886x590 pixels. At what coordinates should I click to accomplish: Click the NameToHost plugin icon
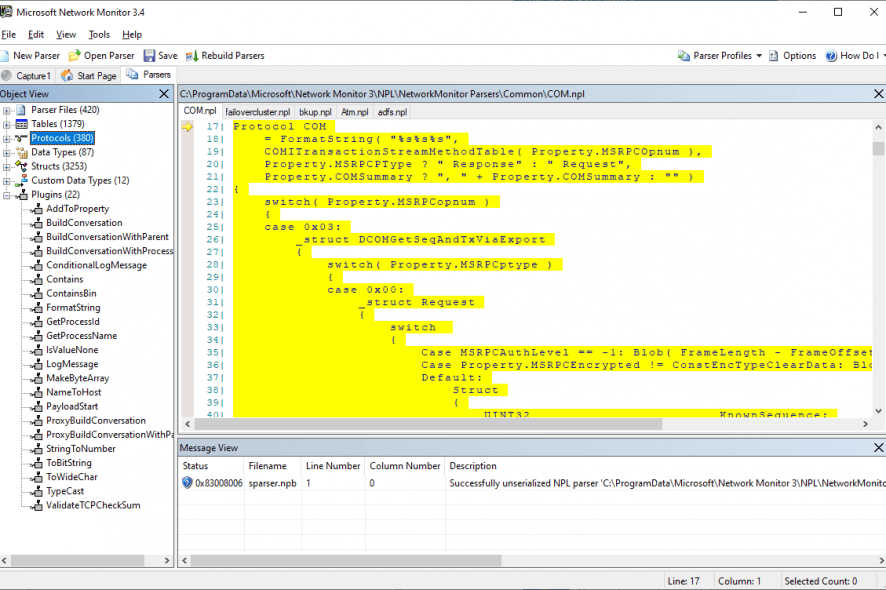[37, 392]
